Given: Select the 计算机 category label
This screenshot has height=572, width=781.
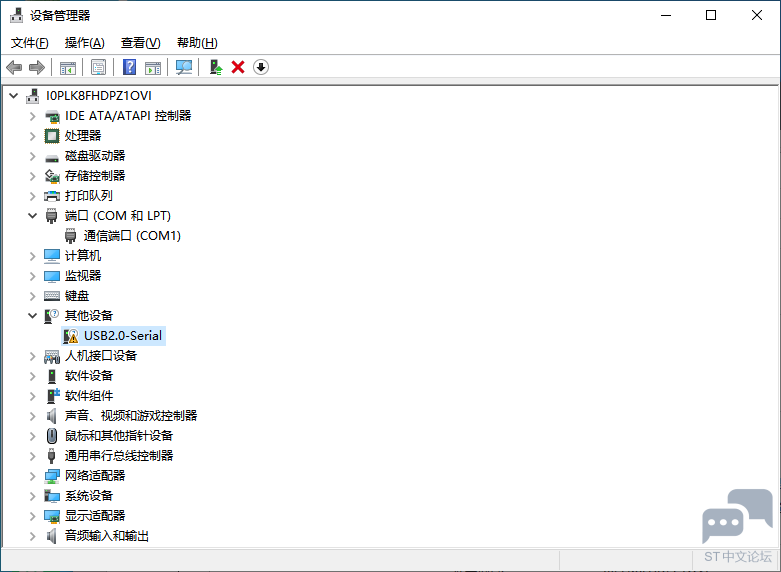Looking at the screenshot, I should click(83, 256).
